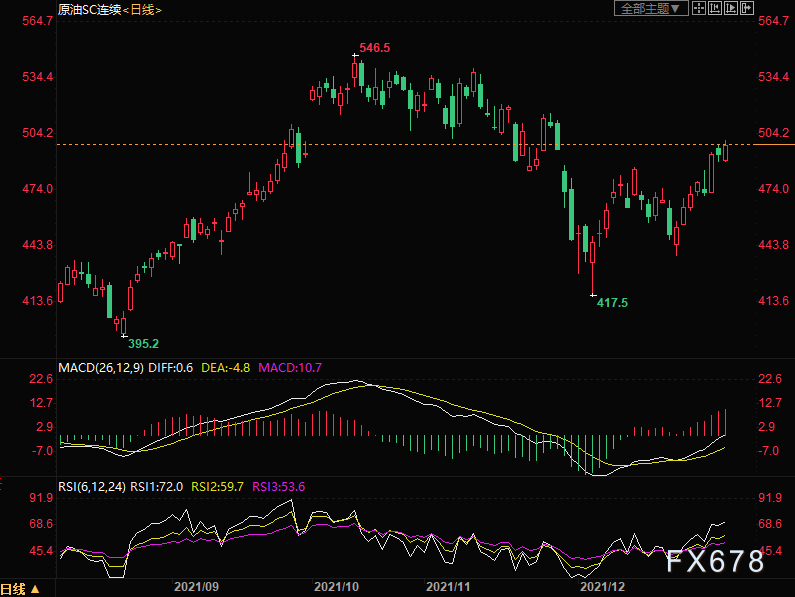The height and width of the screenshot is (597, 795).
Task: Click the DEA:-4.8 value
Action: pyautogui.click(x=226, y=368)
